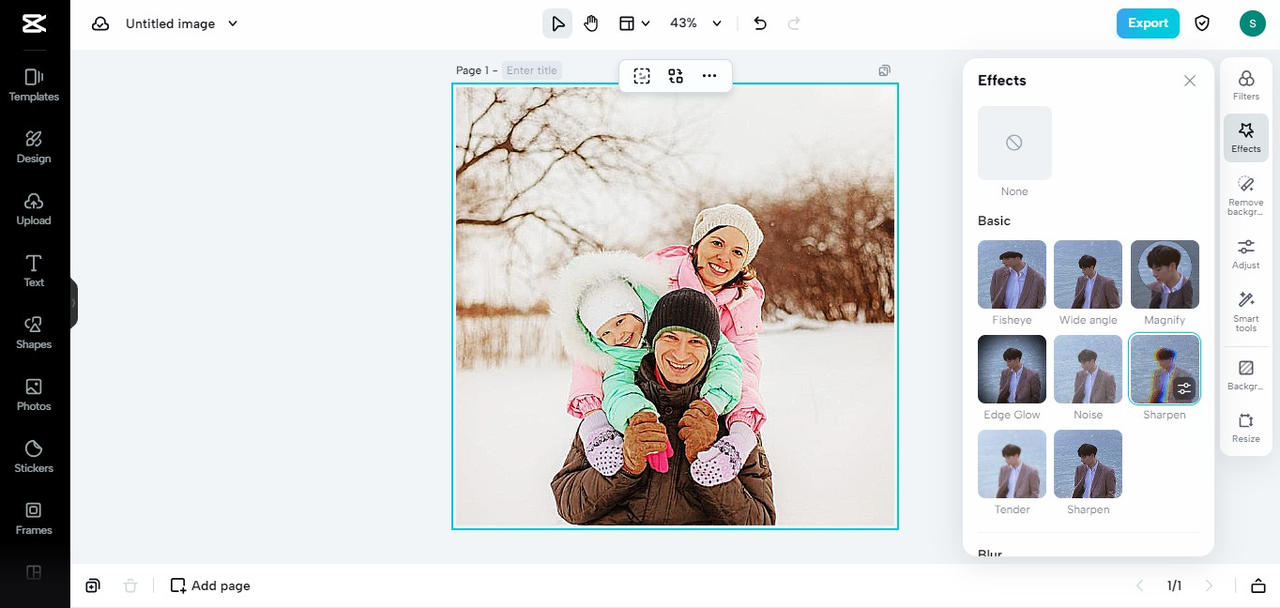
Task: Apply the Fisheye effect thumbnail
Action: (1012, 275)
